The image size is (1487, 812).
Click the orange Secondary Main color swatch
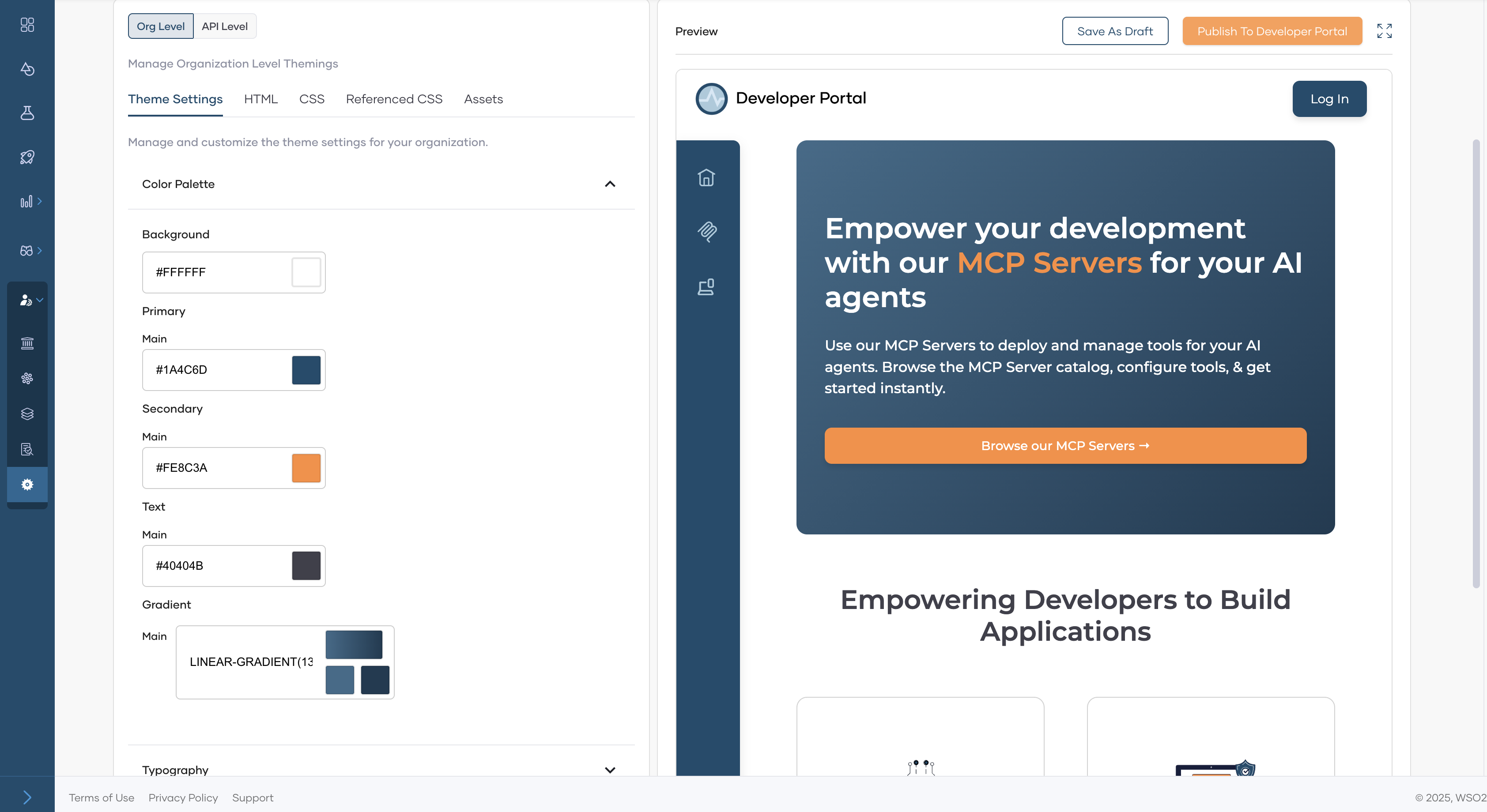(306, 468)
